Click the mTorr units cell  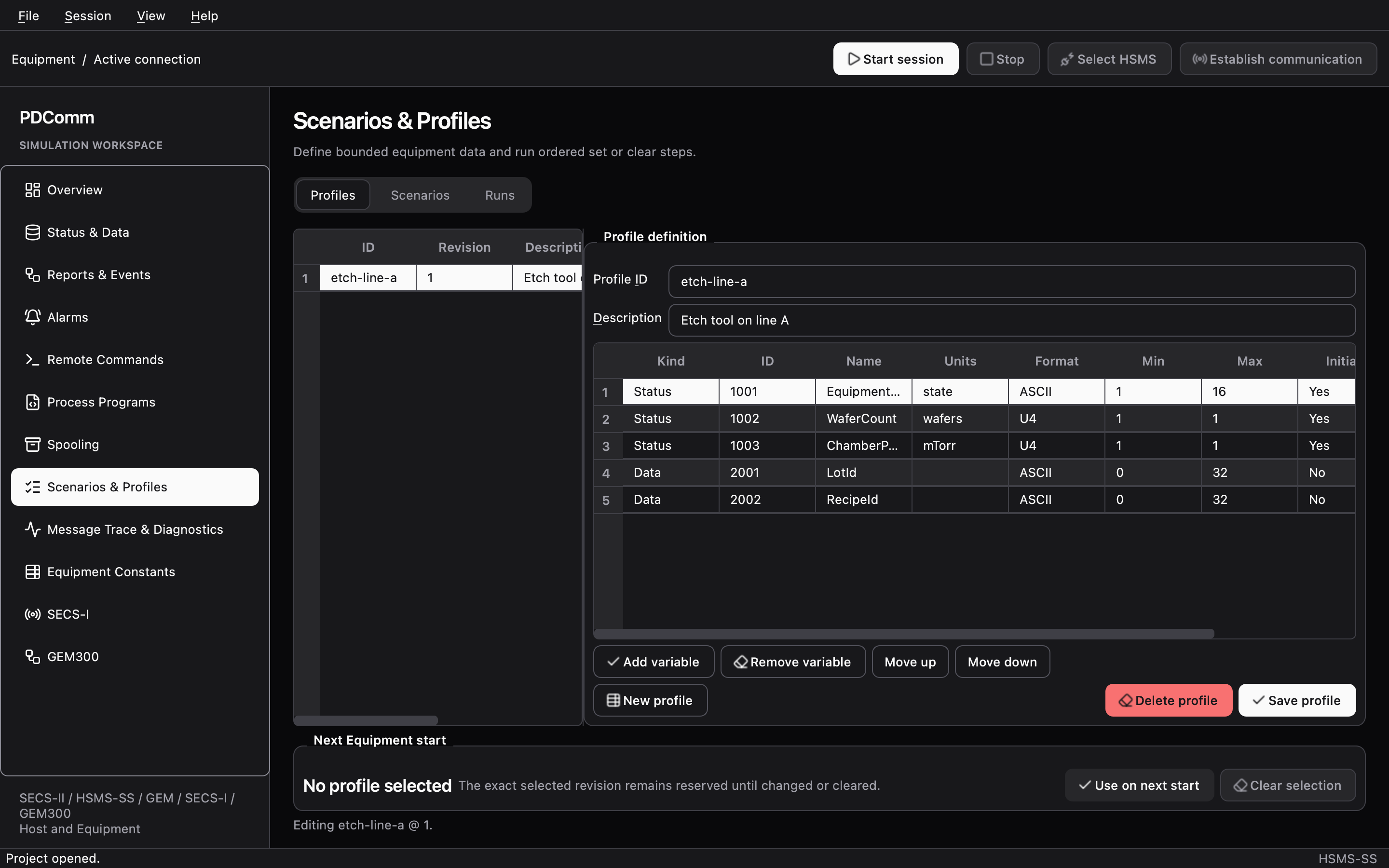pyautogui.click(x=960, y=446)
